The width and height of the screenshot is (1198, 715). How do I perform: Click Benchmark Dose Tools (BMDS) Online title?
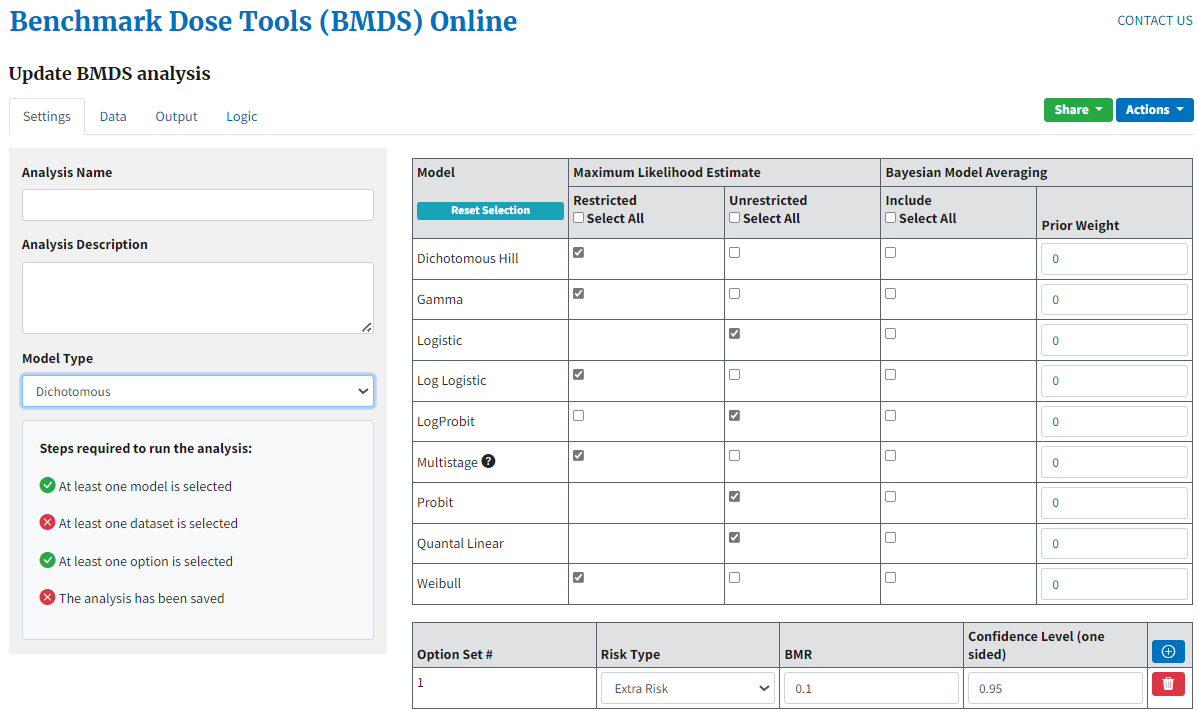pos(263,21)
